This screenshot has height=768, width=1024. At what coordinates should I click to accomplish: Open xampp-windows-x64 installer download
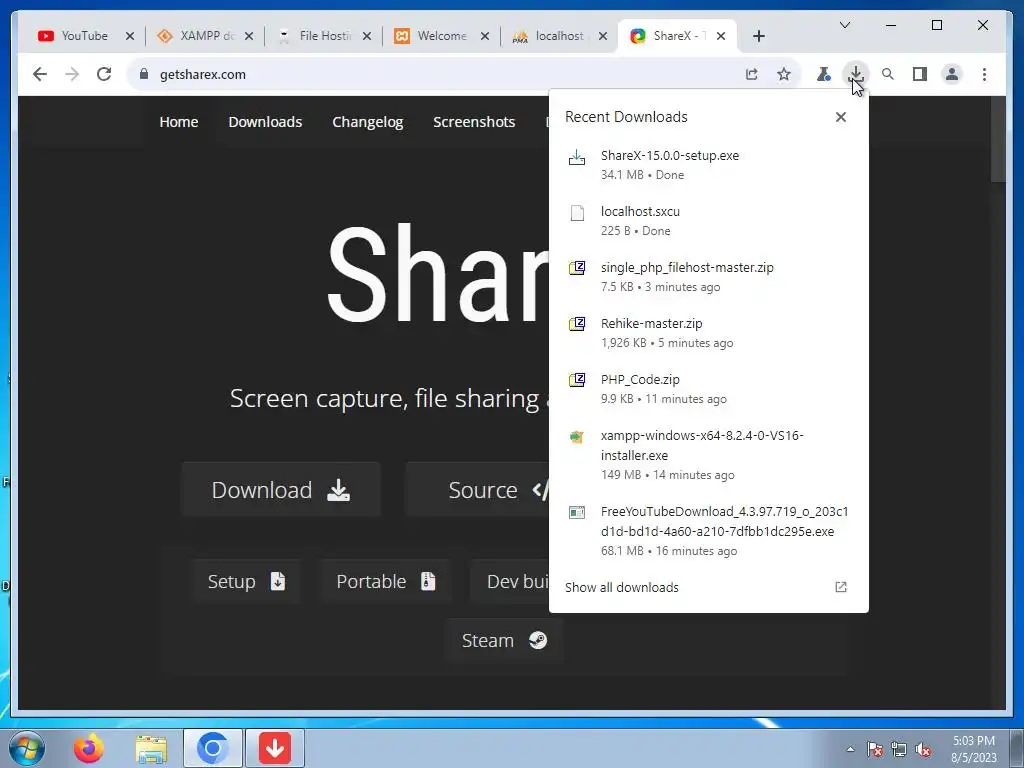[709, 455]
